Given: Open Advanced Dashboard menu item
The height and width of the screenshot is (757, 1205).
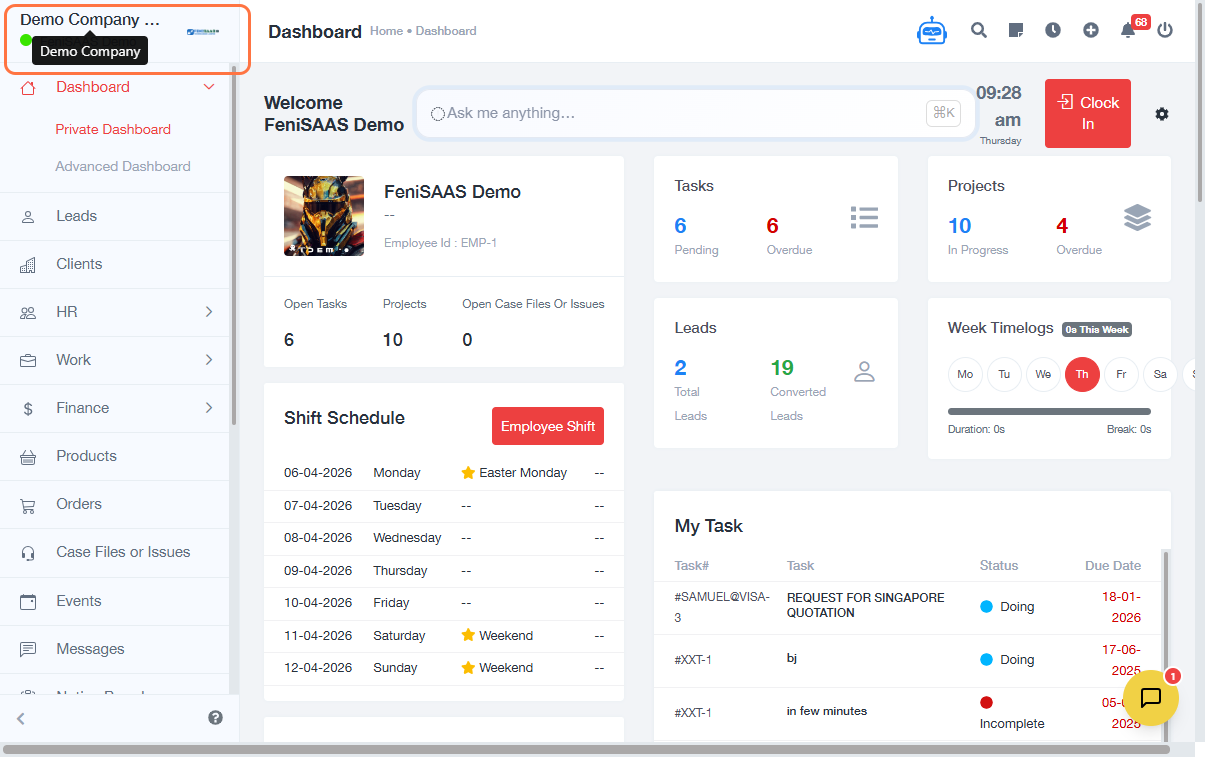Looking at the screenshot, I should 123,166.
